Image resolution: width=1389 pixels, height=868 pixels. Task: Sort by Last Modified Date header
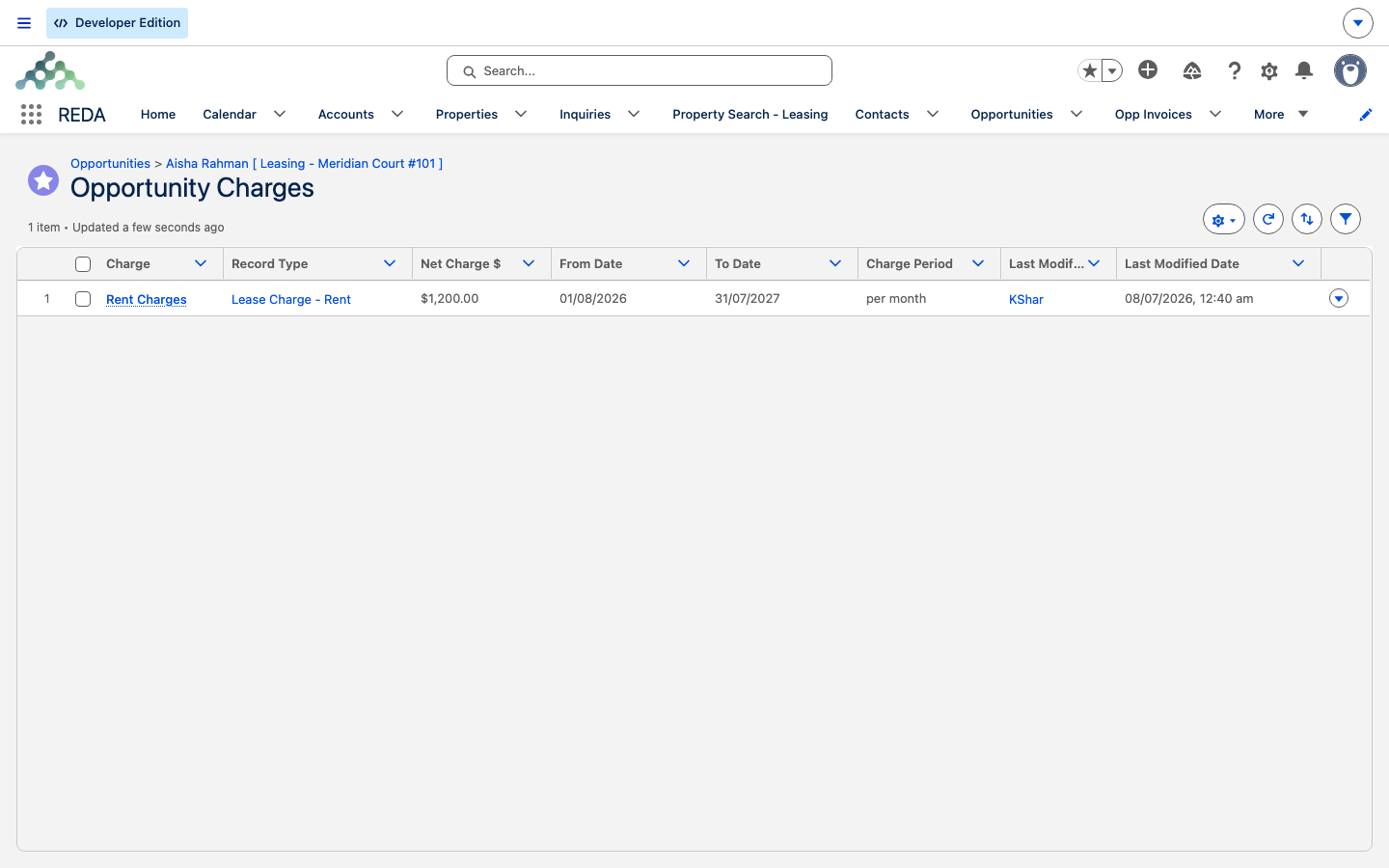1182,263
